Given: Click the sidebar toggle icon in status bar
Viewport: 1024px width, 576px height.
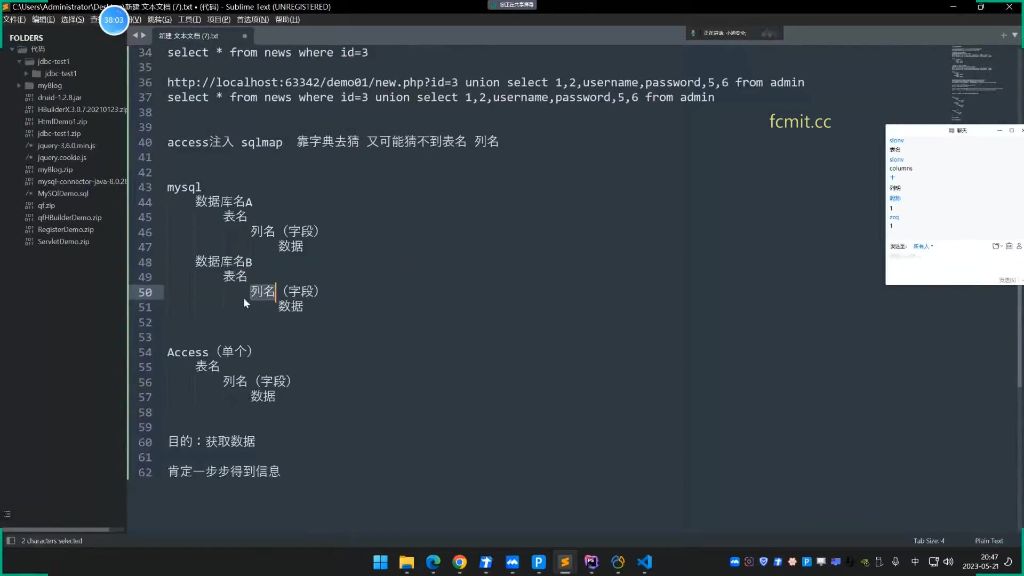Looking at the screenshot, I should click(10, 541).
